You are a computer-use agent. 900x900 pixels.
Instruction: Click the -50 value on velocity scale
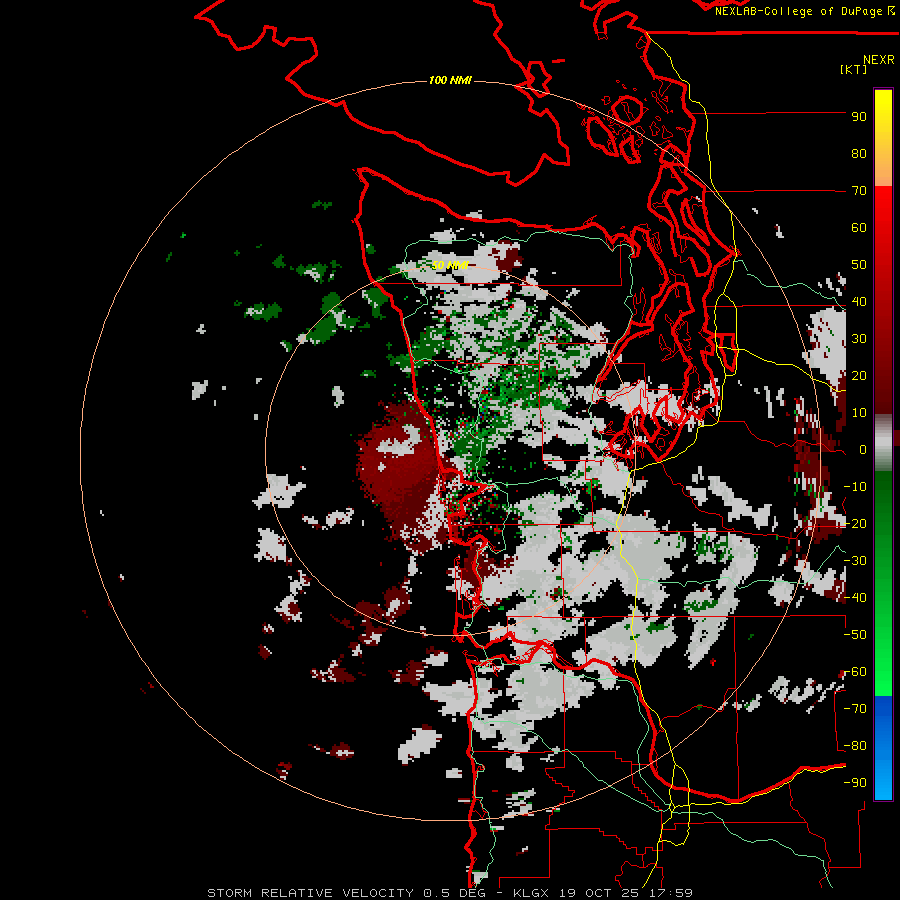(x=855, y=635)
